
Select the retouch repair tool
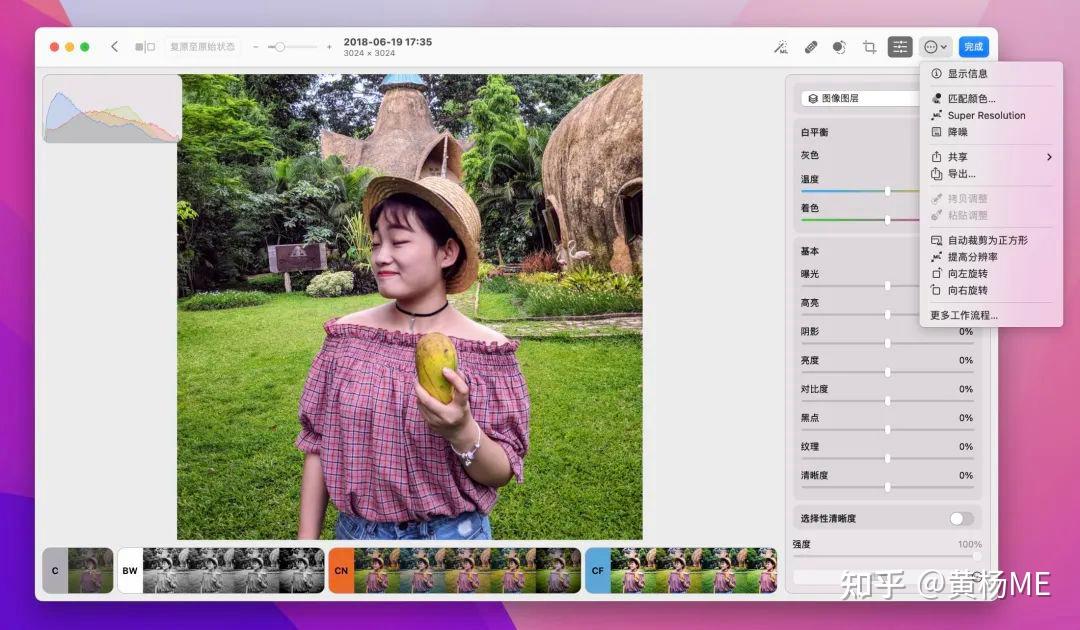point(811,46)
